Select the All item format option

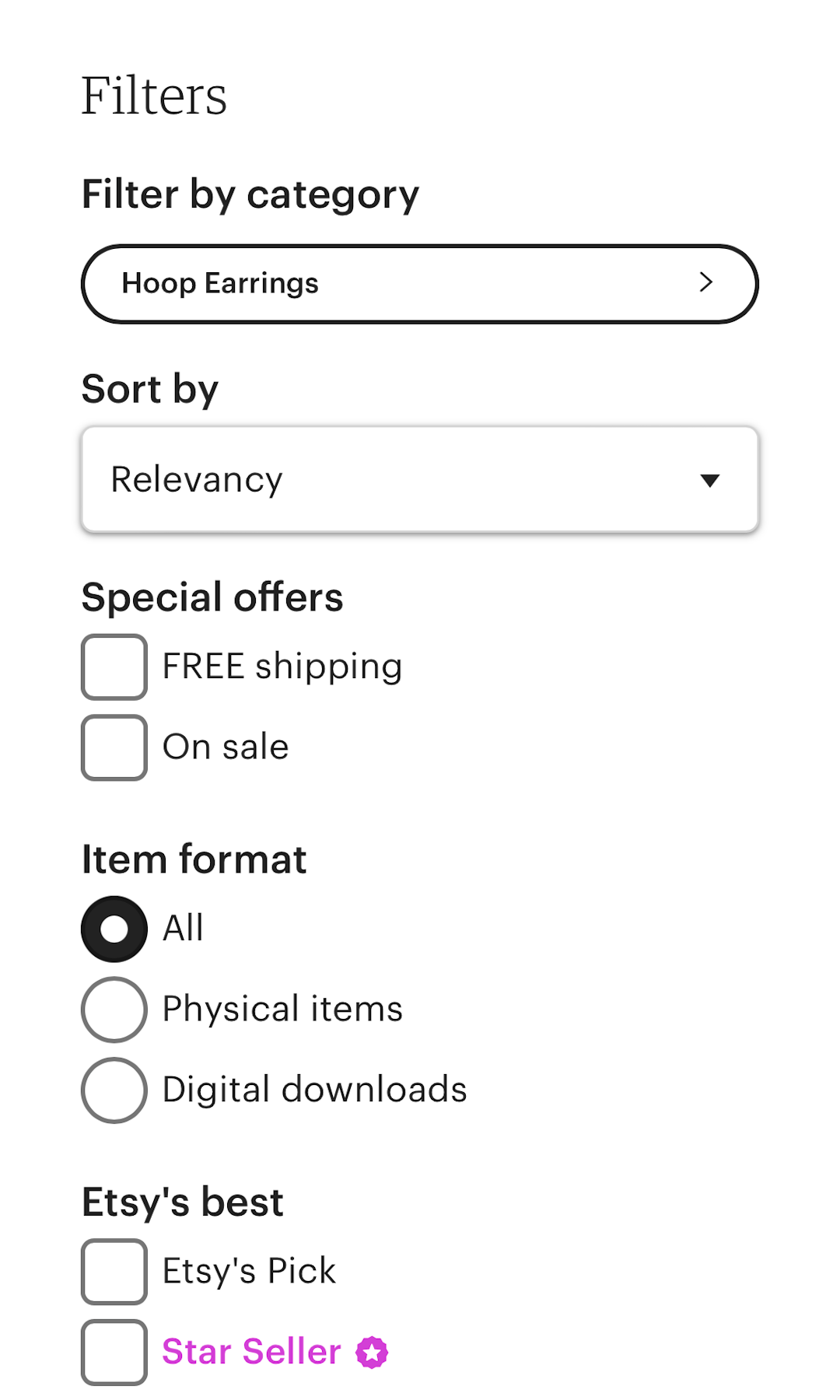(114, 928)
